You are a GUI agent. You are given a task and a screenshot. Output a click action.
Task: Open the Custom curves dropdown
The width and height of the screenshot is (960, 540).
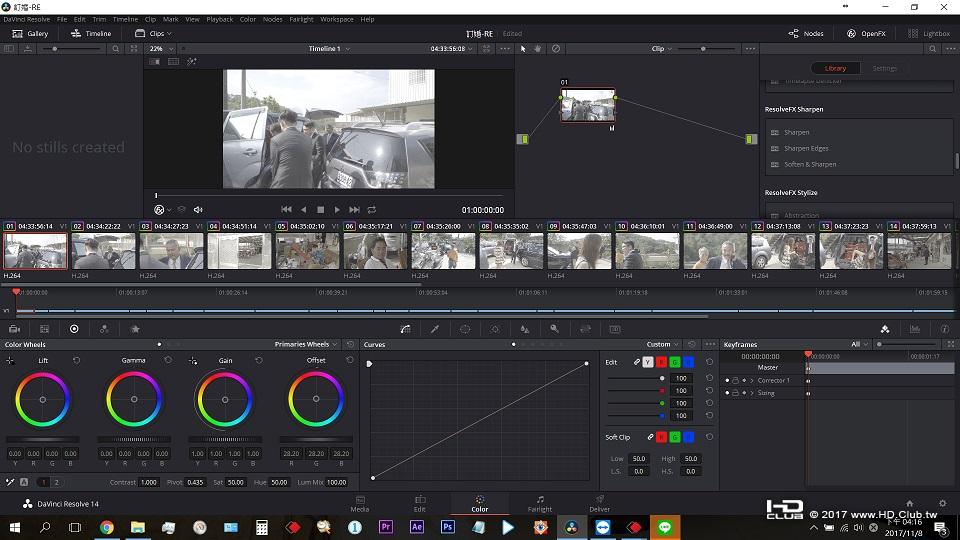coord(663,344)
